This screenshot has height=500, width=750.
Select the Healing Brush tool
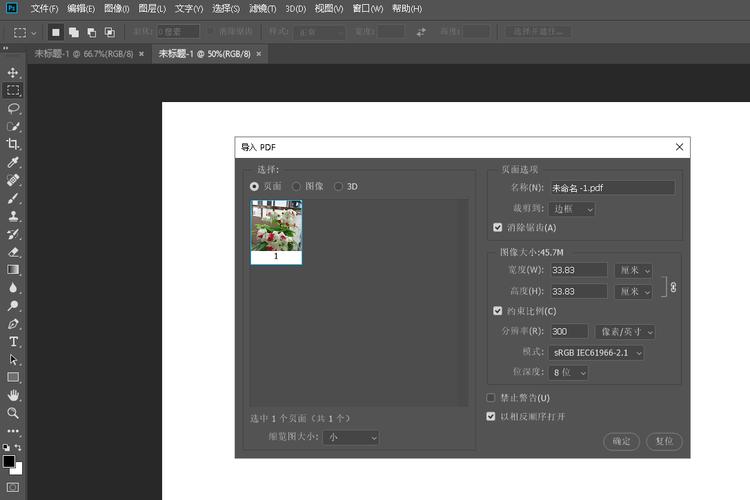click(13, 180)
